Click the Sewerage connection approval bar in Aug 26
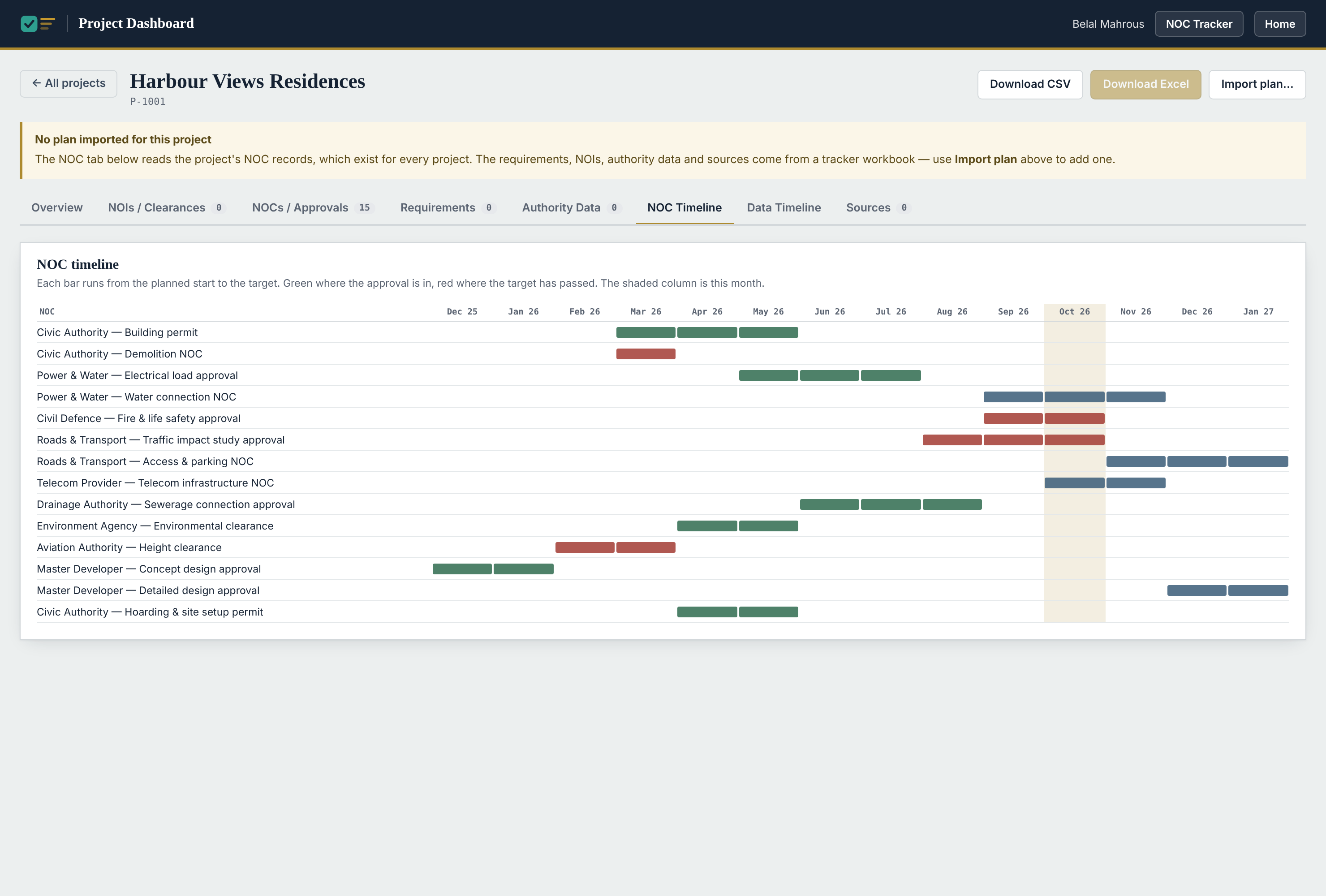Screen dimensions: 1326x896 point(951,504)
